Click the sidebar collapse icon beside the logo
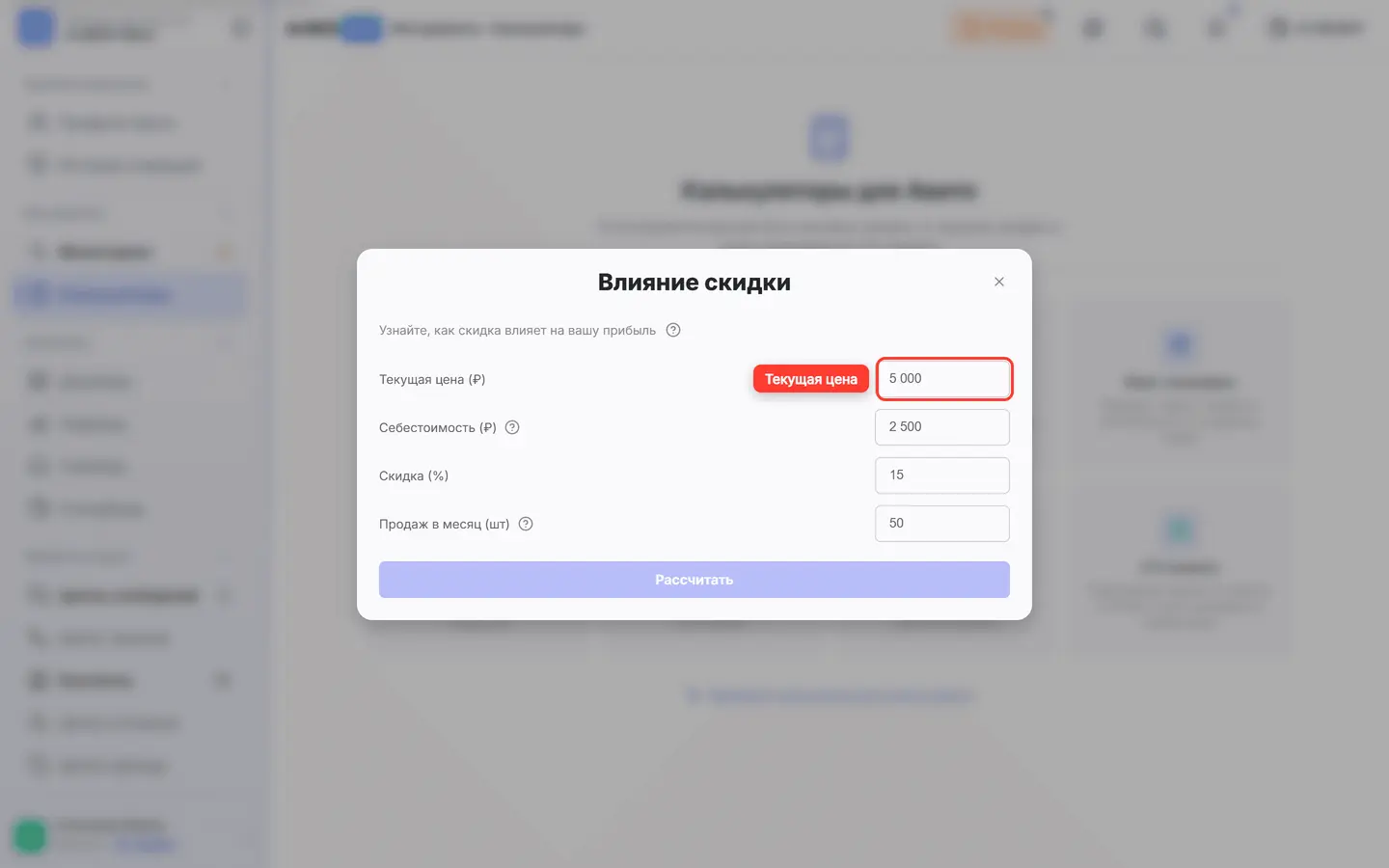Screen dimensions: 1389x868 (x=240, y=29)
